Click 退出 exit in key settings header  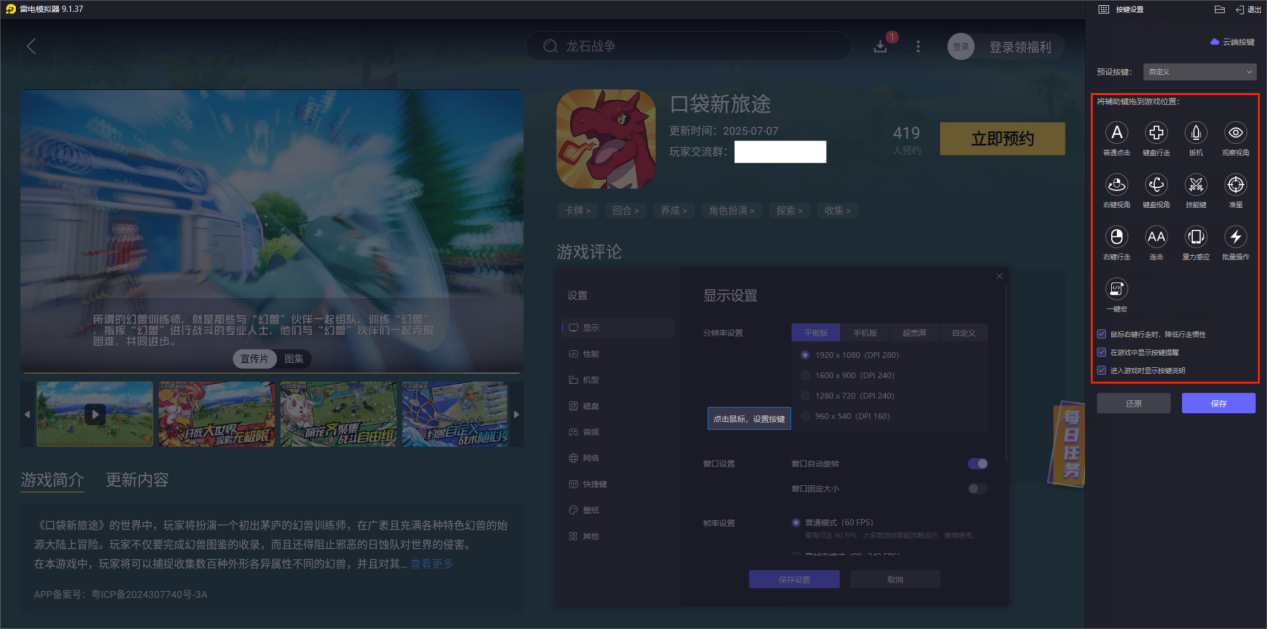[1248, 9]
